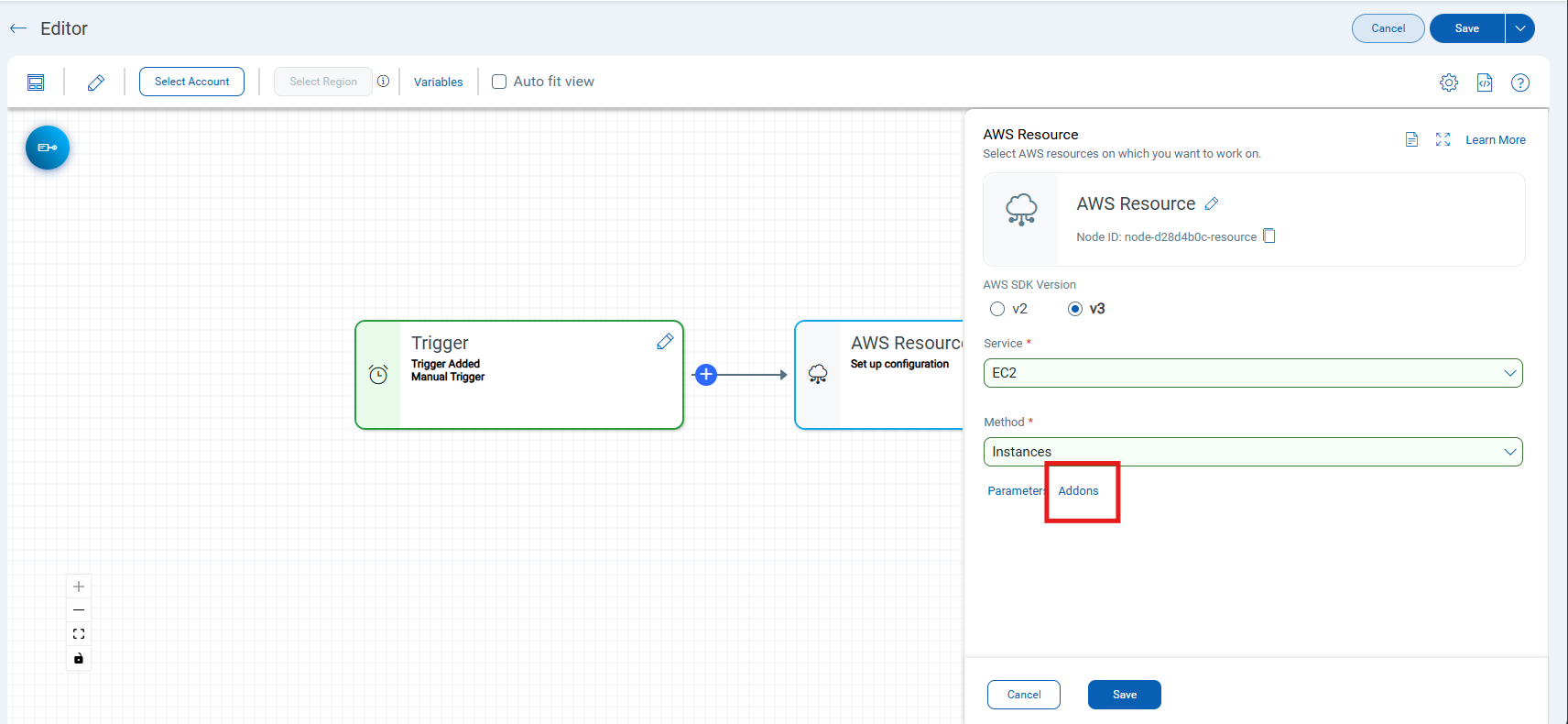Open help question mark icon
This screenshot has width=1568, height=724.
(x=1520, y=82)
